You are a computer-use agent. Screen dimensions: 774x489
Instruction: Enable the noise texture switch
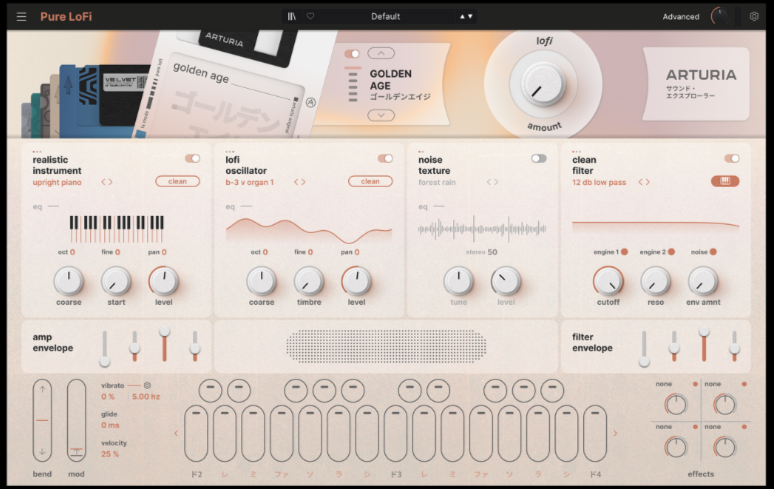pos(539,158)
